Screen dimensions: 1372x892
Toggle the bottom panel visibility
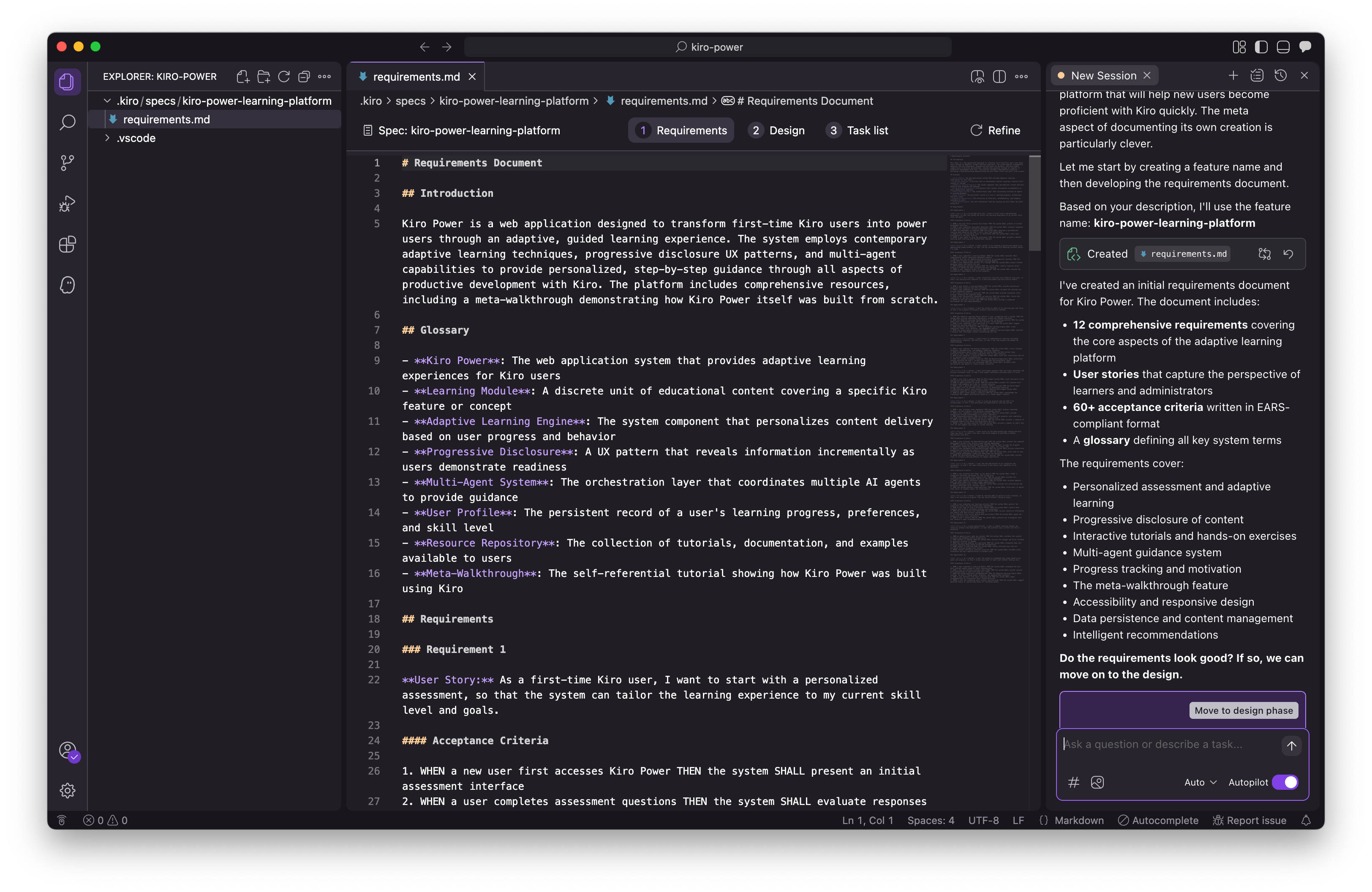coord(1282,47)
